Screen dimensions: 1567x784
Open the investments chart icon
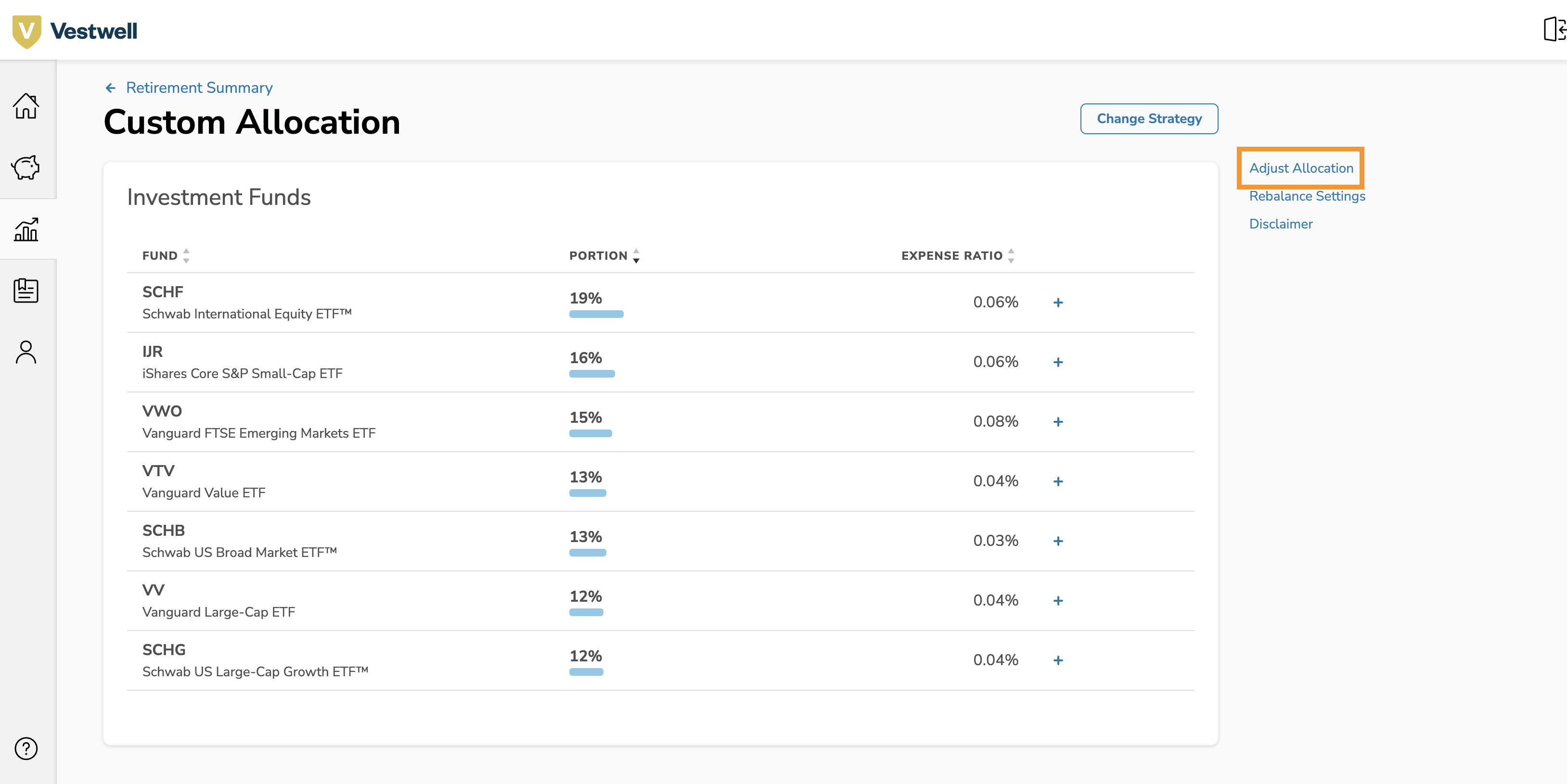(27, 230)
